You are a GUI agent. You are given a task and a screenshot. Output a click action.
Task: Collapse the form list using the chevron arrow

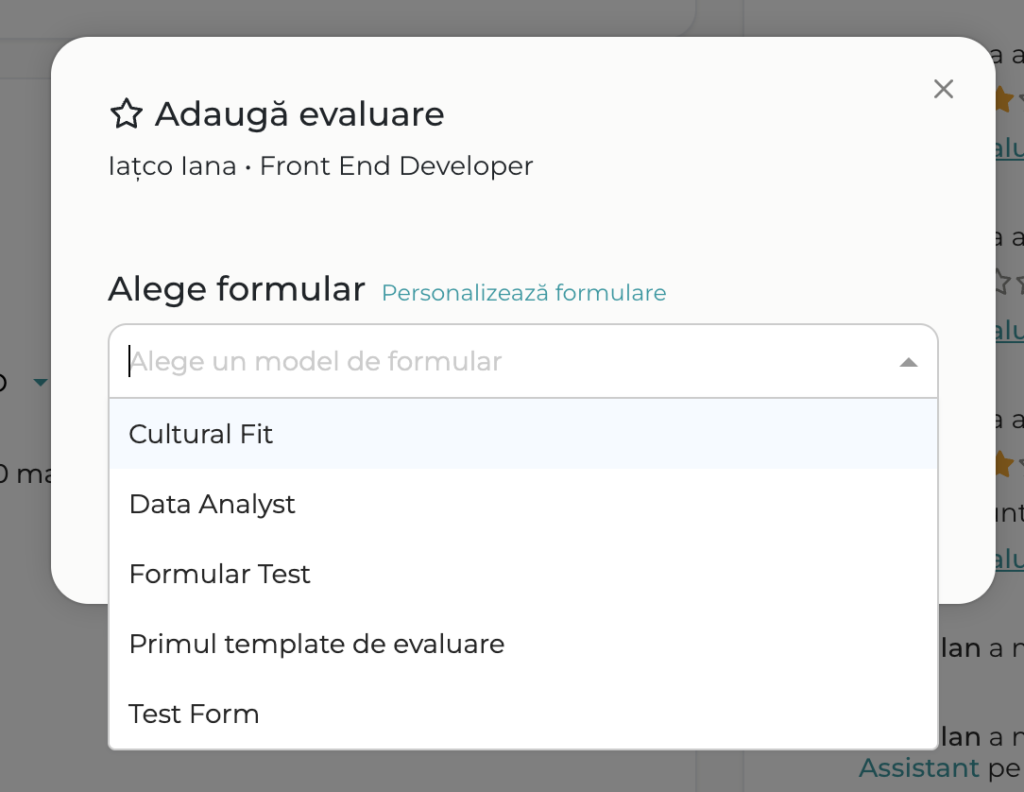908,361
